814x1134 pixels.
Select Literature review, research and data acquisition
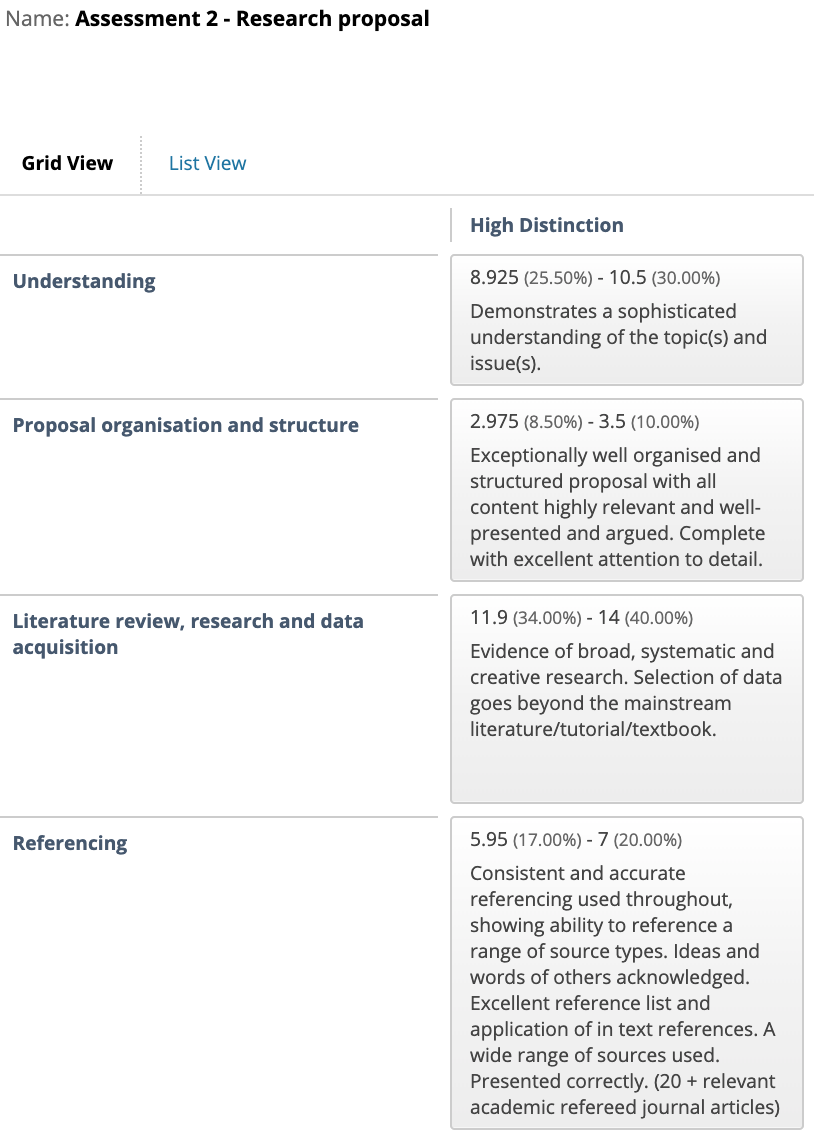coord(188,634)
